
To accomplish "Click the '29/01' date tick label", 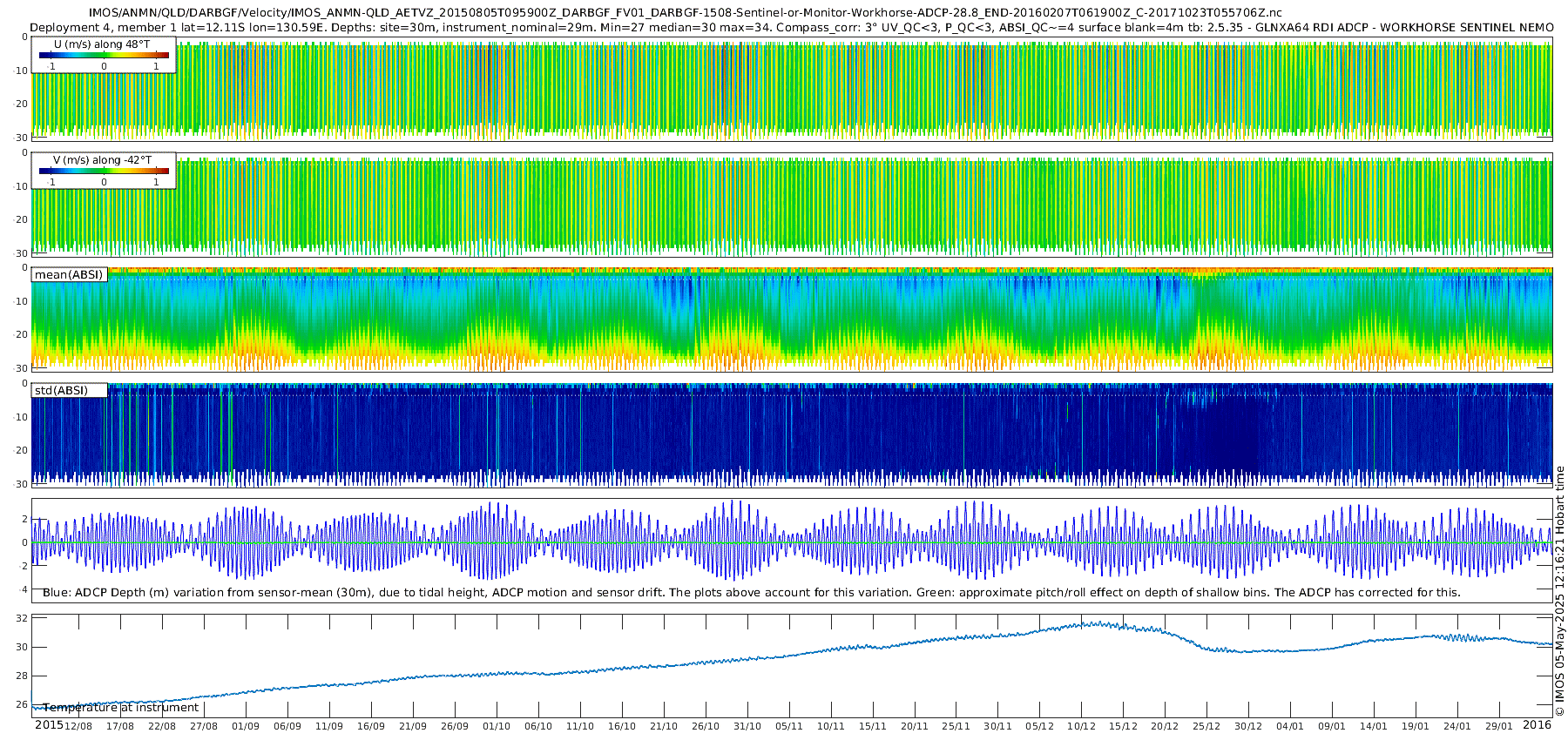I will click(1500, 726).
